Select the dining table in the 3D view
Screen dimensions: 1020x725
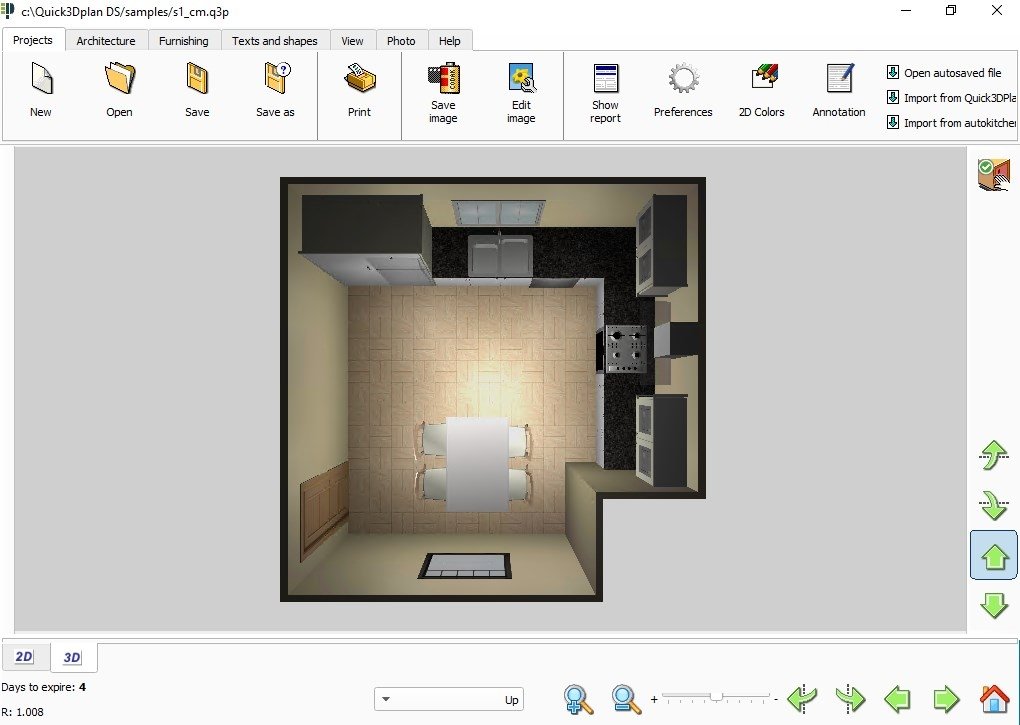pyautogui.click(x=477, y=464)
